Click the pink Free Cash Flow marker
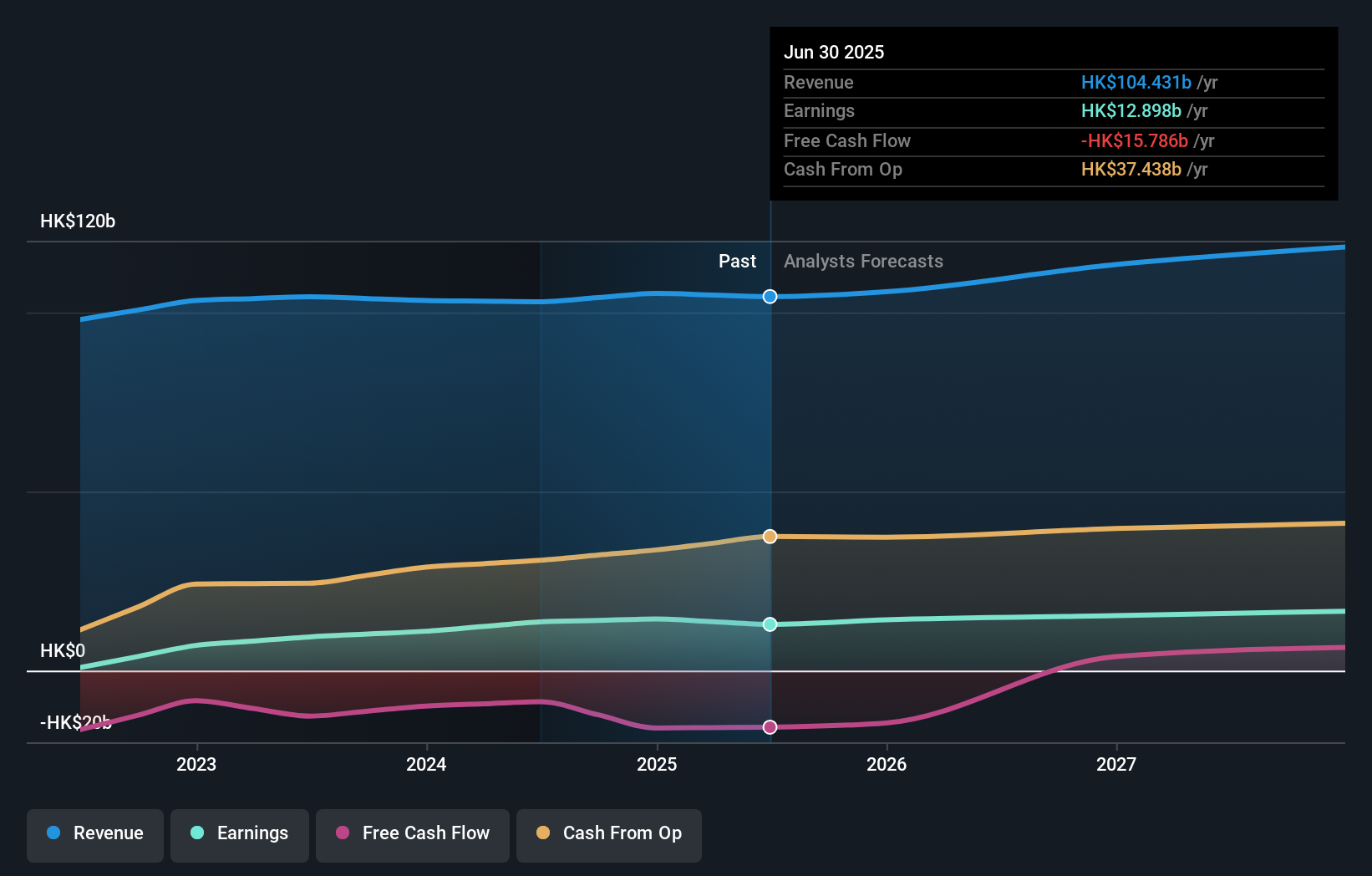The width and height of the screenshot is (1372, 876). pos(770,727)
